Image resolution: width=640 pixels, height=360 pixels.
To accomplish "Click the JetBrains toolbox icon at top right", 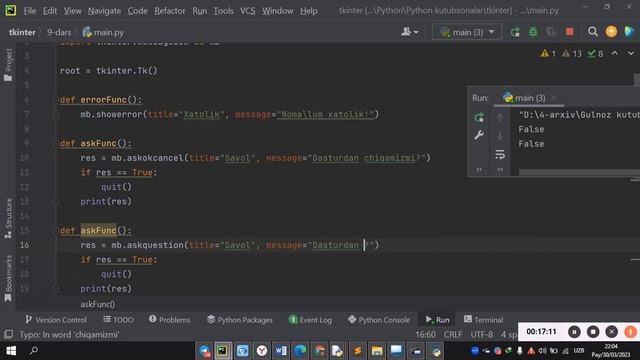I will pyautogui.click(x=629, y=32).
